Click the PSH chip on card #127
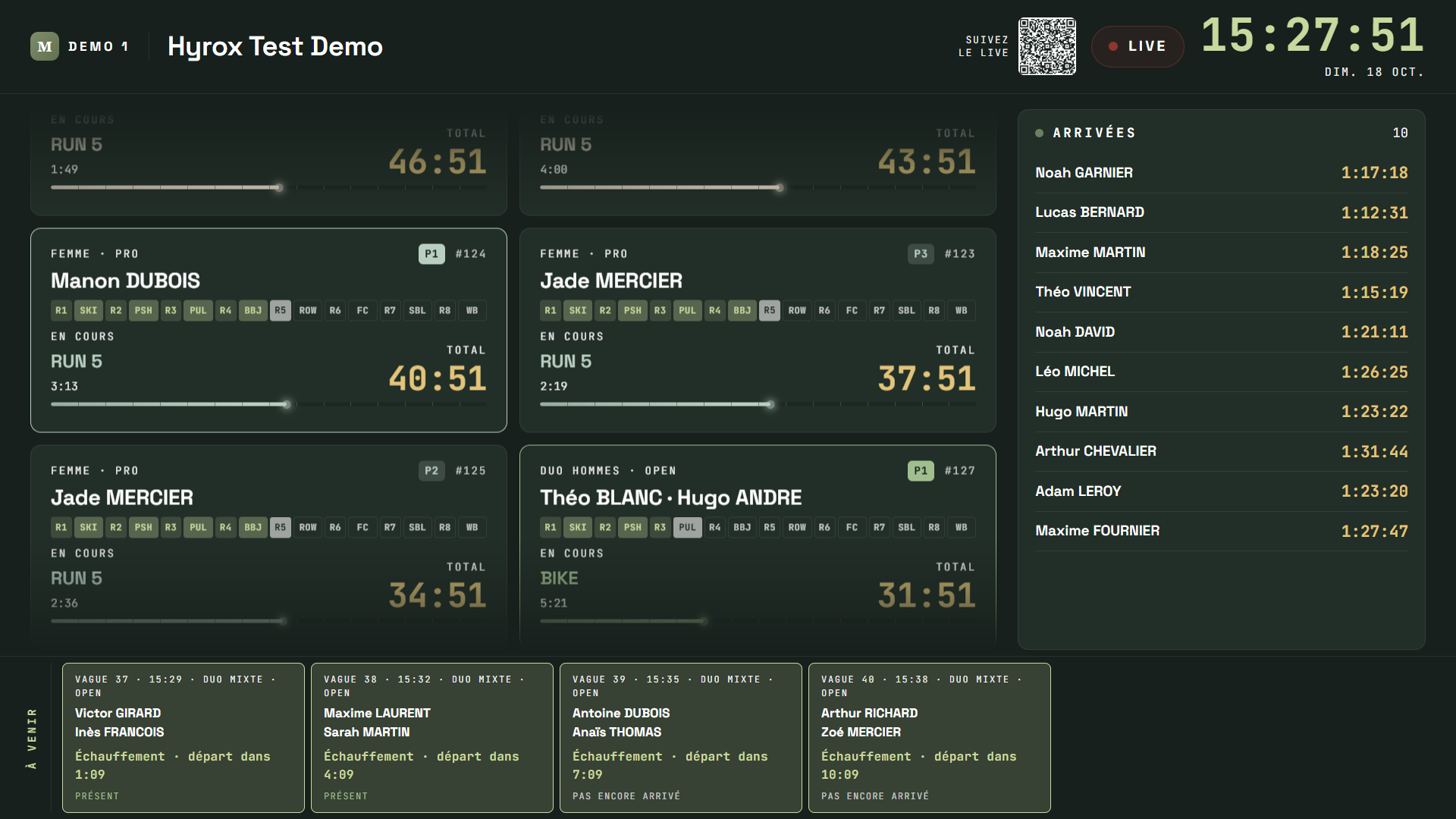The width and height of the screenshot is (1456, 819). tap(632, 527)
